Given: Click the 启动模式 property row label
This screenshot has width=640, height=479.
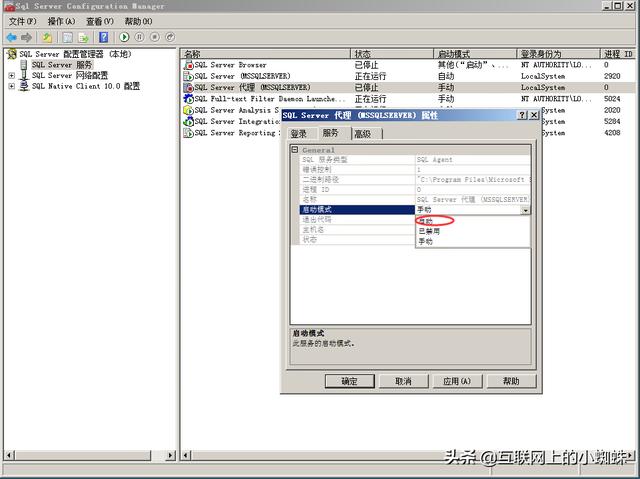Looking at the screenshot, I should click(357, 210).
